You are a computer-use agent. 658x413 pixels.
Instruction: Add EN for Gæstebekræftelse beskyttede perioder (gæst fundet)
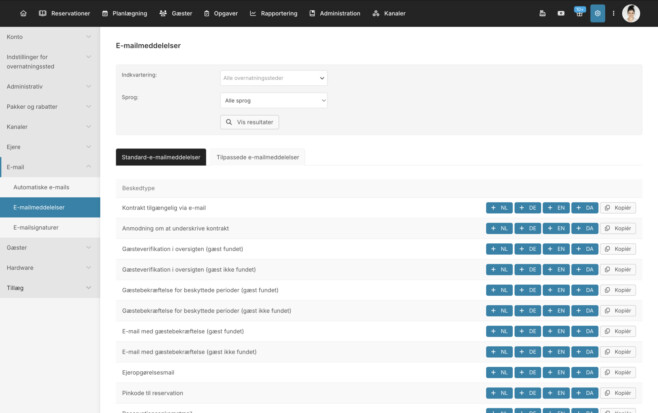pyautogui.click(x=556, y=290)
